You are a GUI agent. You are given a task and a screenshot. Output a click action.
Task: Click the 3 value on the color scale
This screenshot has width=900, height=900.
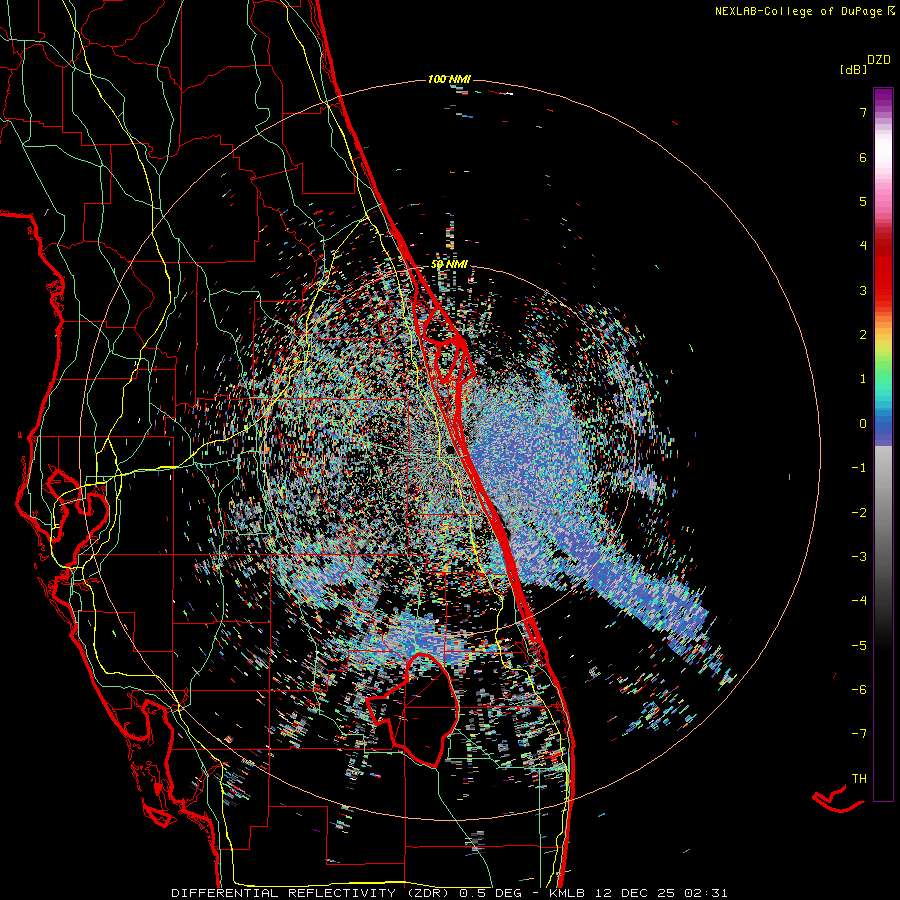pos(863,290)
